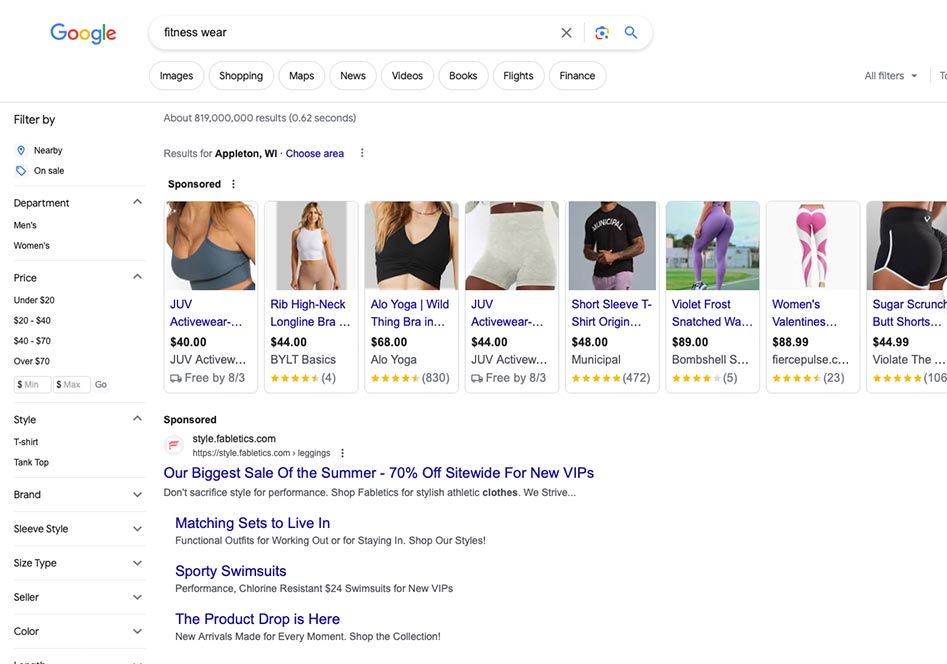Open Short Sleeve T-Shirt Municipal product link
The width and height of the screenshot is (947, 664).
click(611, 313)
